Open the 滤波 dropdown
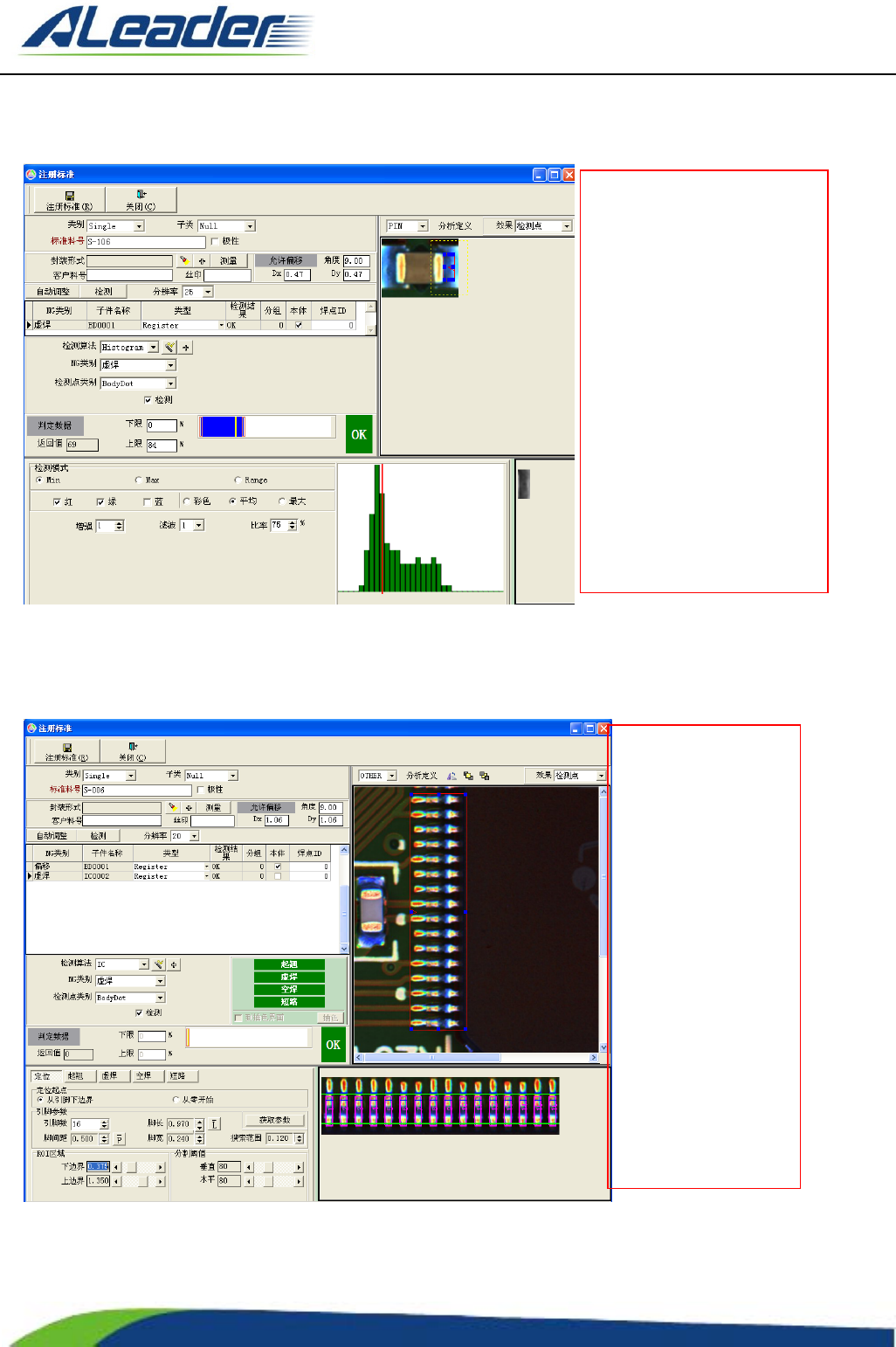 (x=192, y=525)
